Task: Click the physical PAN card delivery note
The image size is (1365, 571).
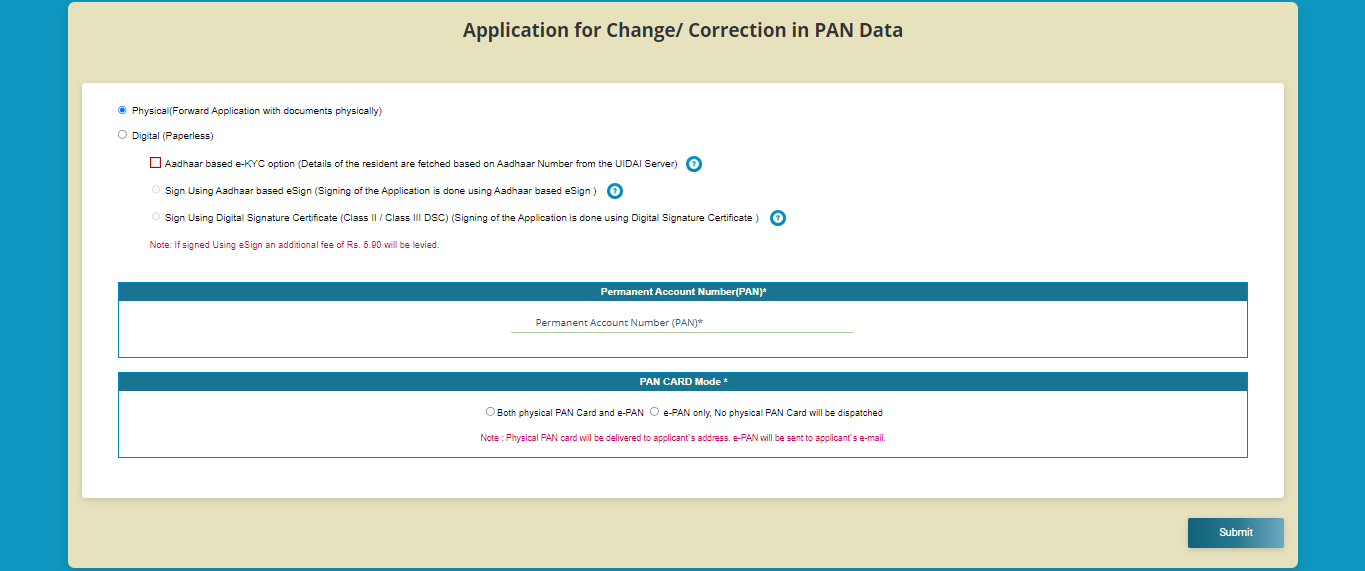Action: coord(683,438)
